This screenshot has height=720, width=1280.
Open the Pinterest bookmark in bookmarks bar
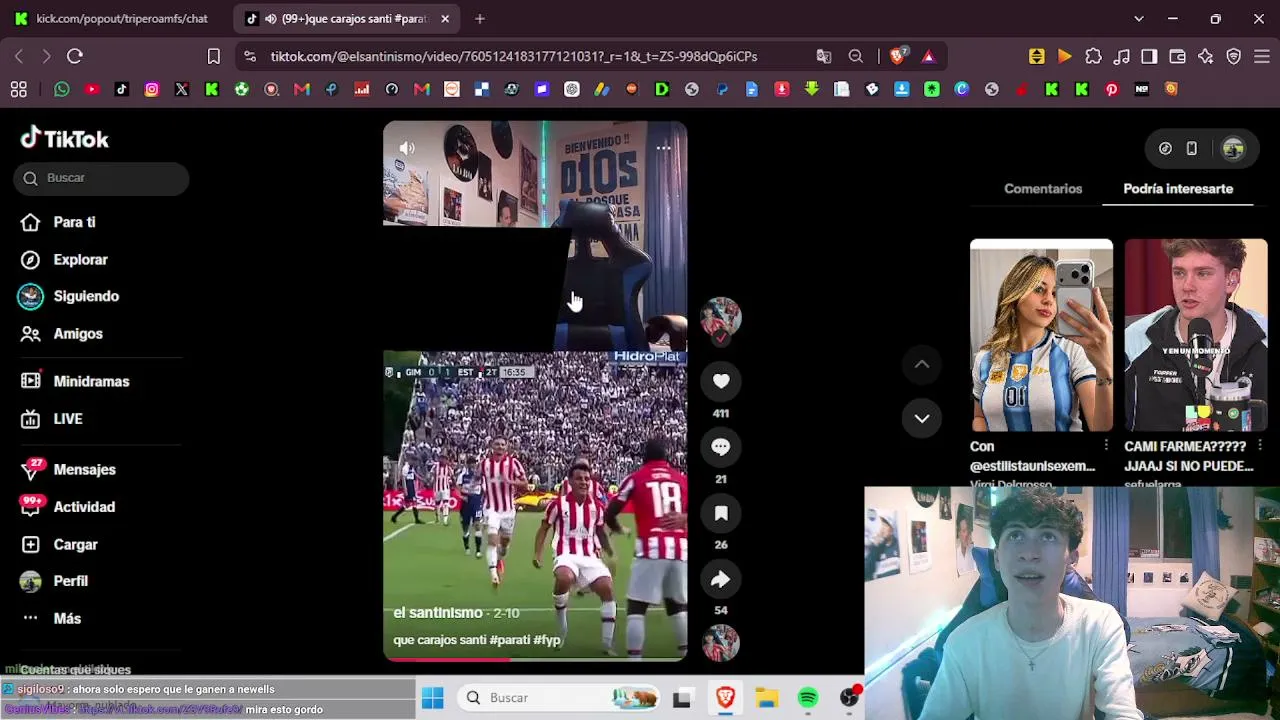pos(1112,89)
